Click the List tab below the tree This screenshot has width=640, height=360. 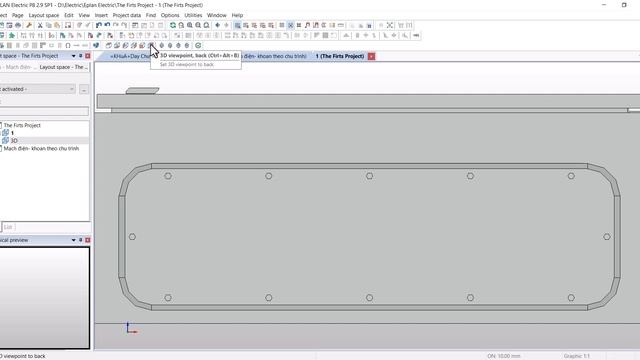tap(8, 227)
